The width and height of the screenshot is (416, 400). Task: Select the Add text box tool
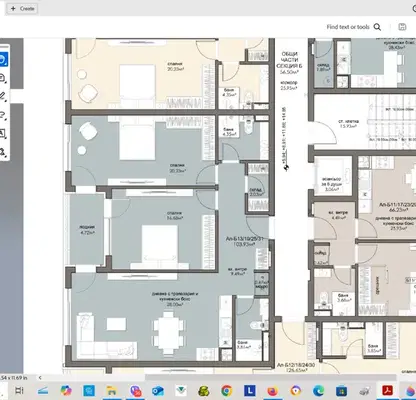click(2, 134)
